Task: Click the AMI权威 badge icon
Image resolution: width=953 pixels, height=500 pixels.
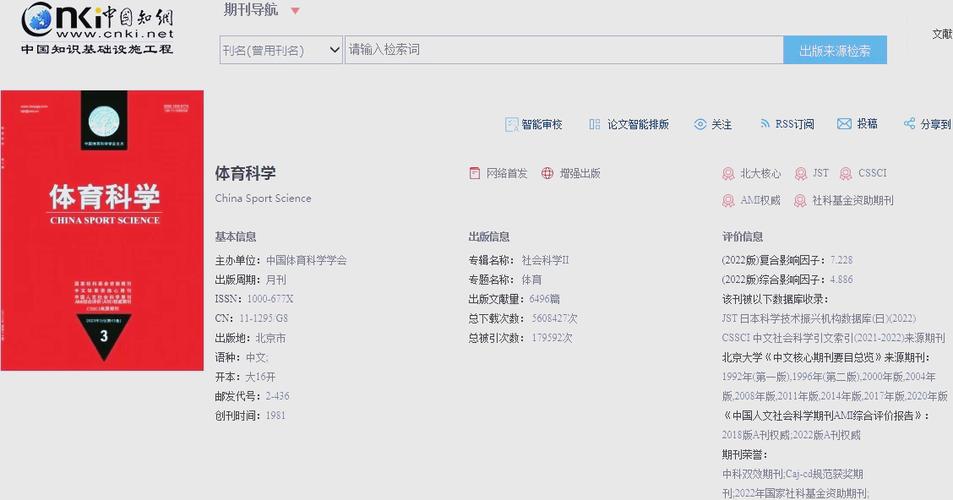Action: point(728,200)
